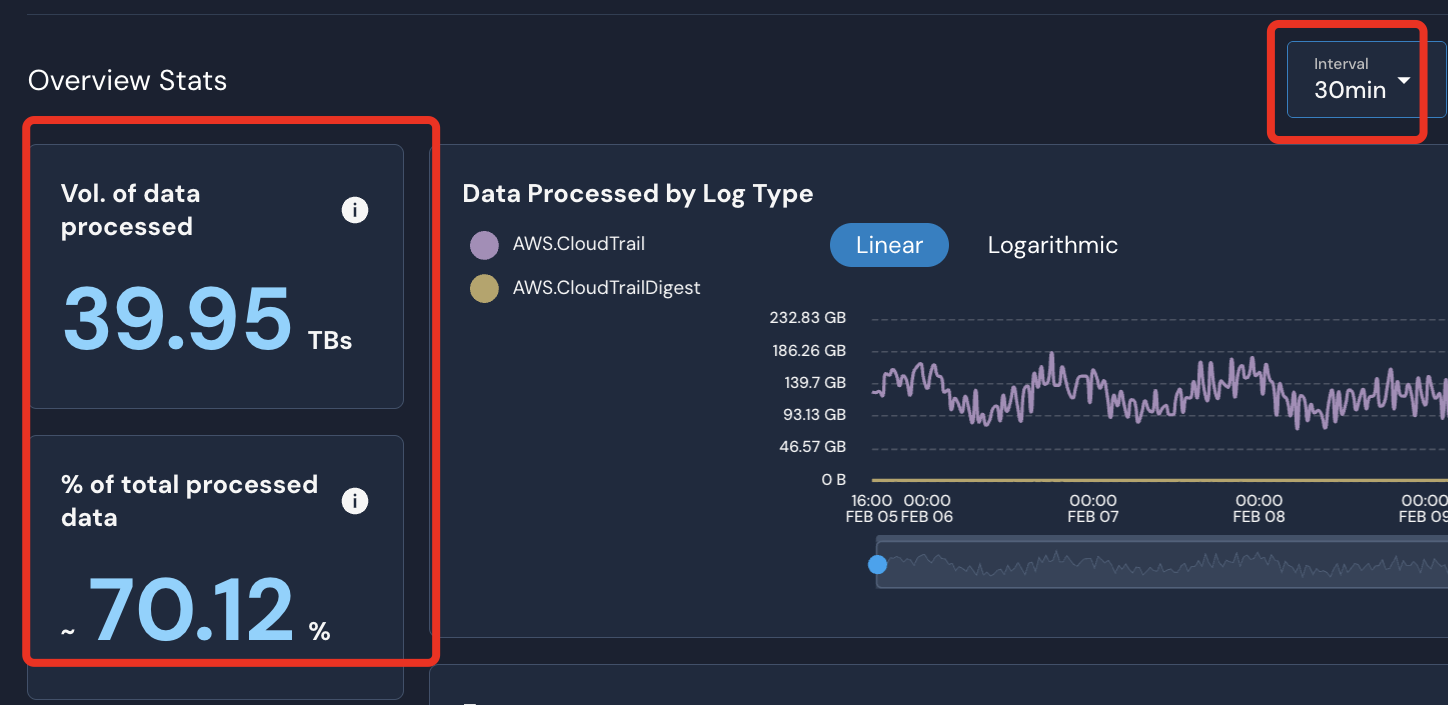Click the Overview Stats heading

point(127,81)
